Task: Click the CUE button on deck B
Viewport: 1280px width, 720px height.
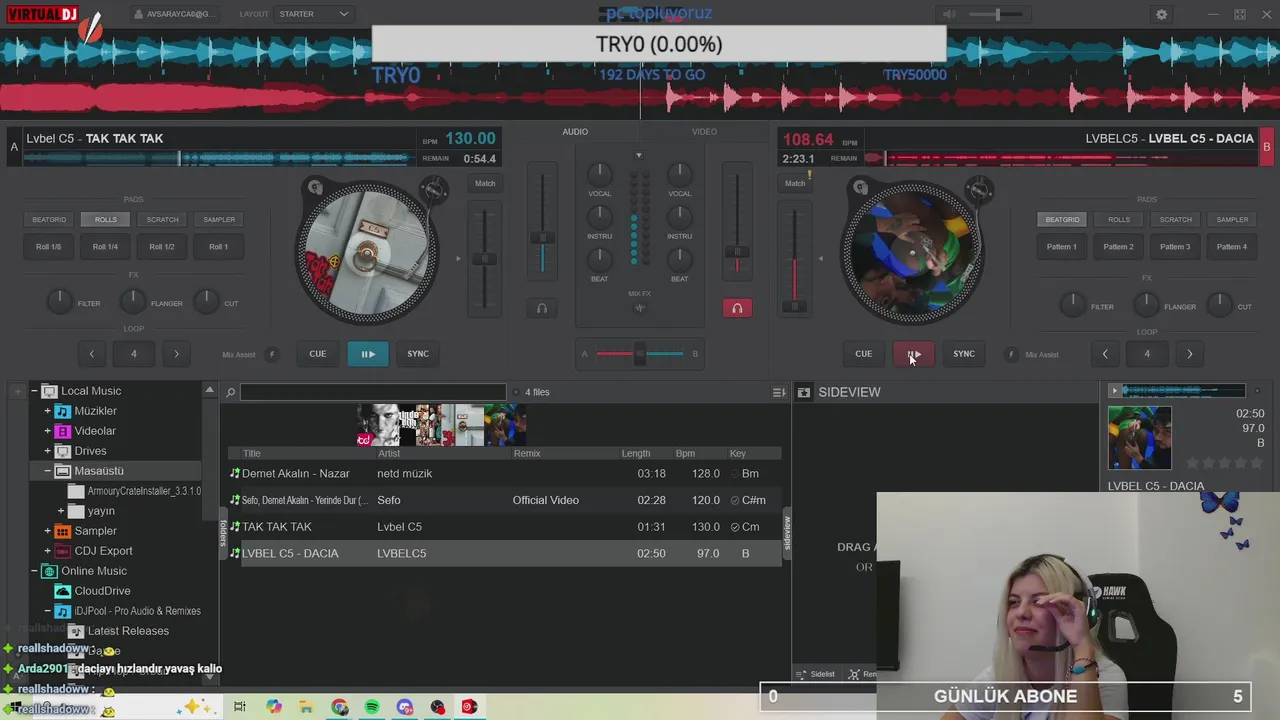Action: pyautogui.click(x=863, y=353)
